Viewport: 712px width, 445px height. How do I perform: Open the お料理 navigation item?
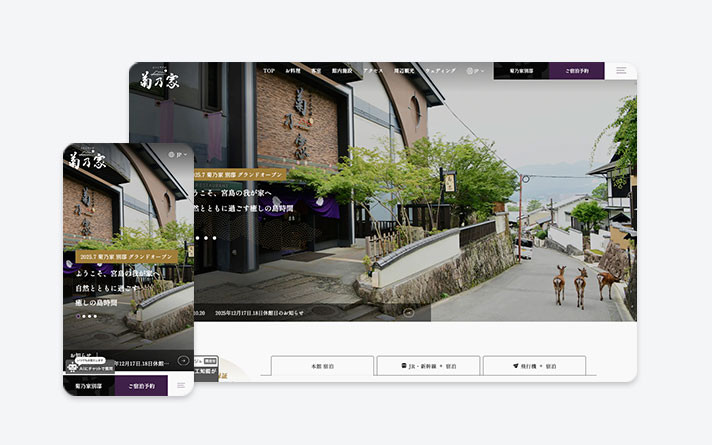(293, 71)
